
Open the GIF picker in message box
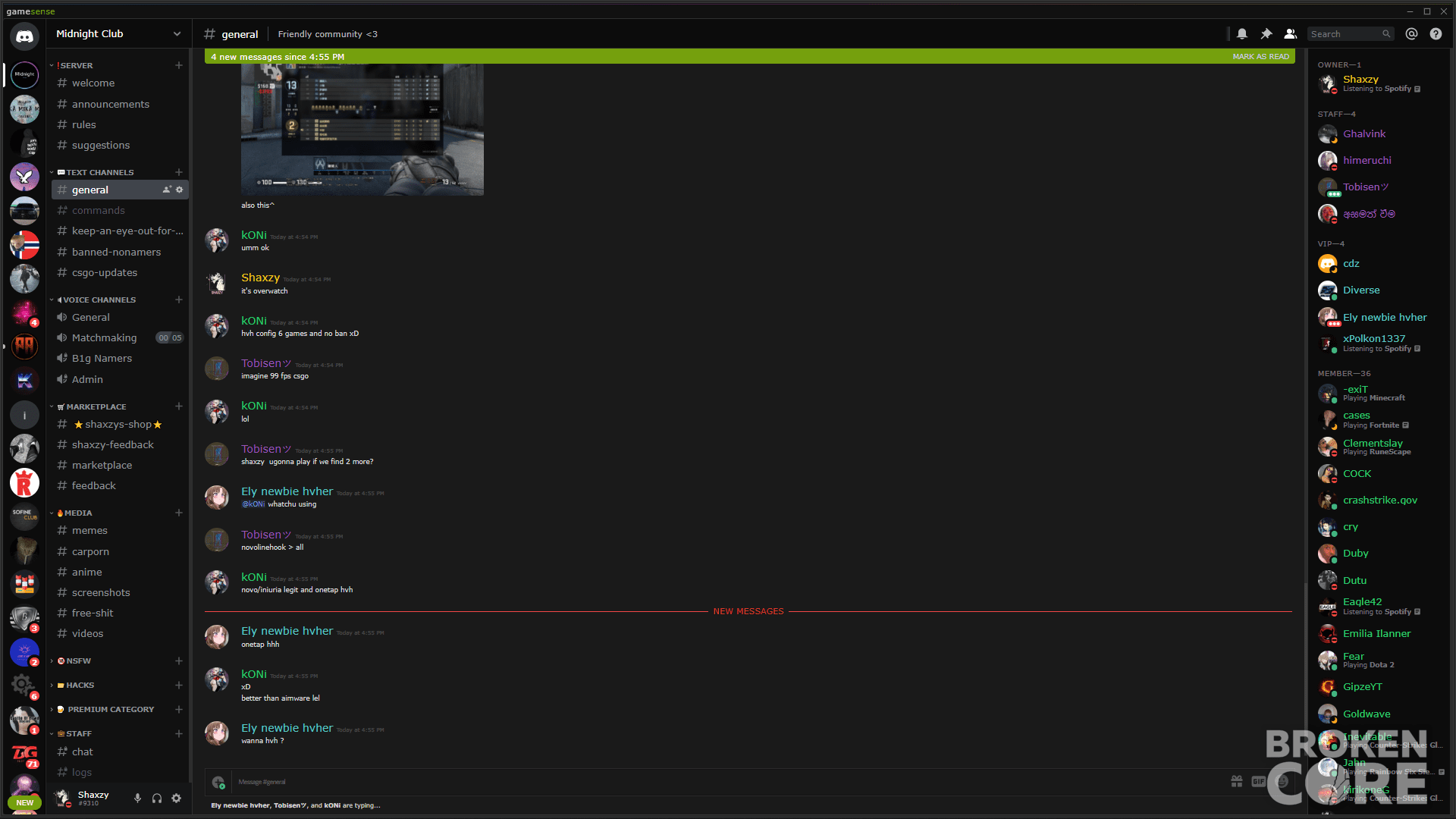[x=1258, y=781]
